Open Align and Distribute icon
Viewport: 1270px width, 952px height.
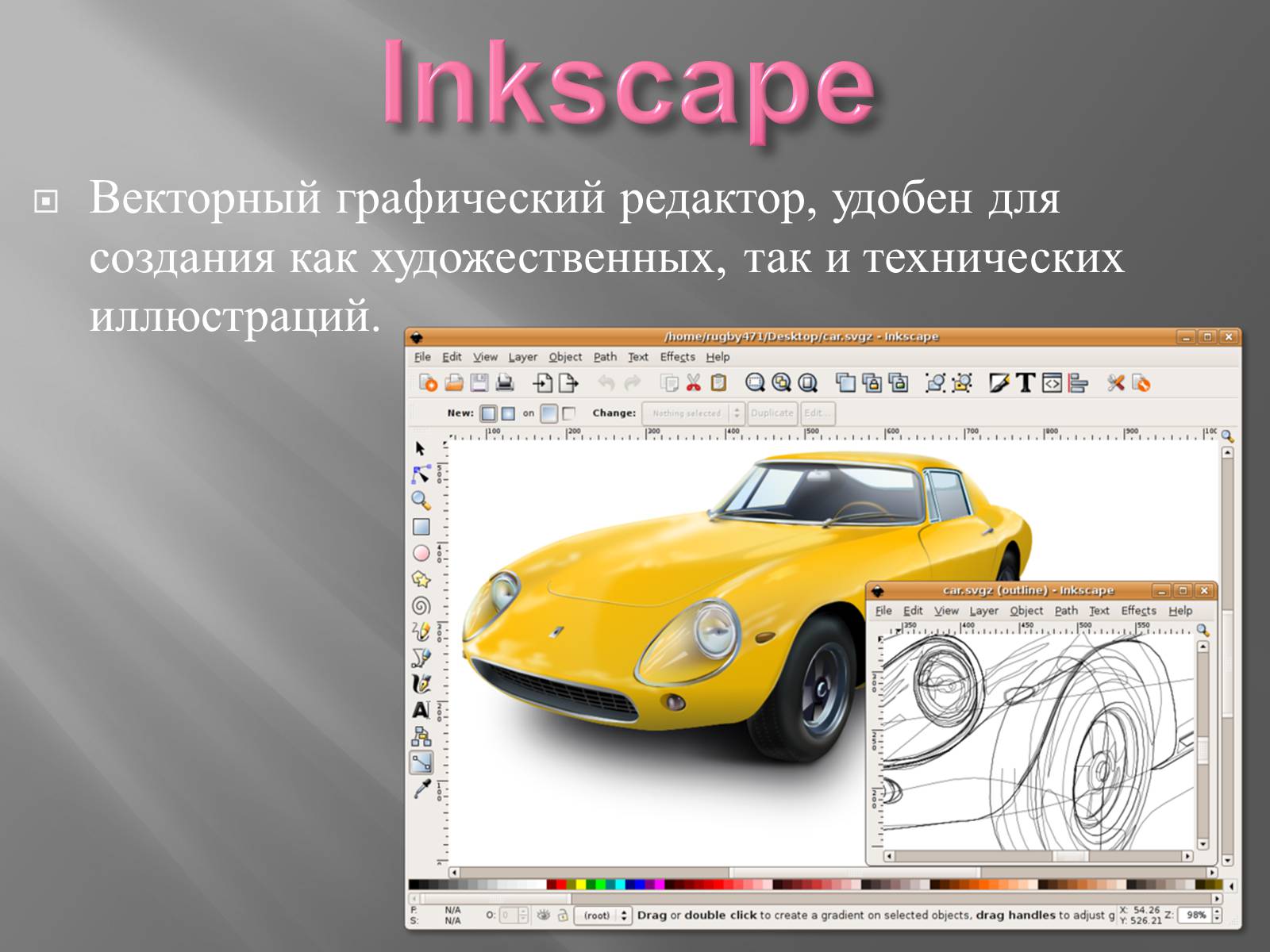click(1077, 383)
